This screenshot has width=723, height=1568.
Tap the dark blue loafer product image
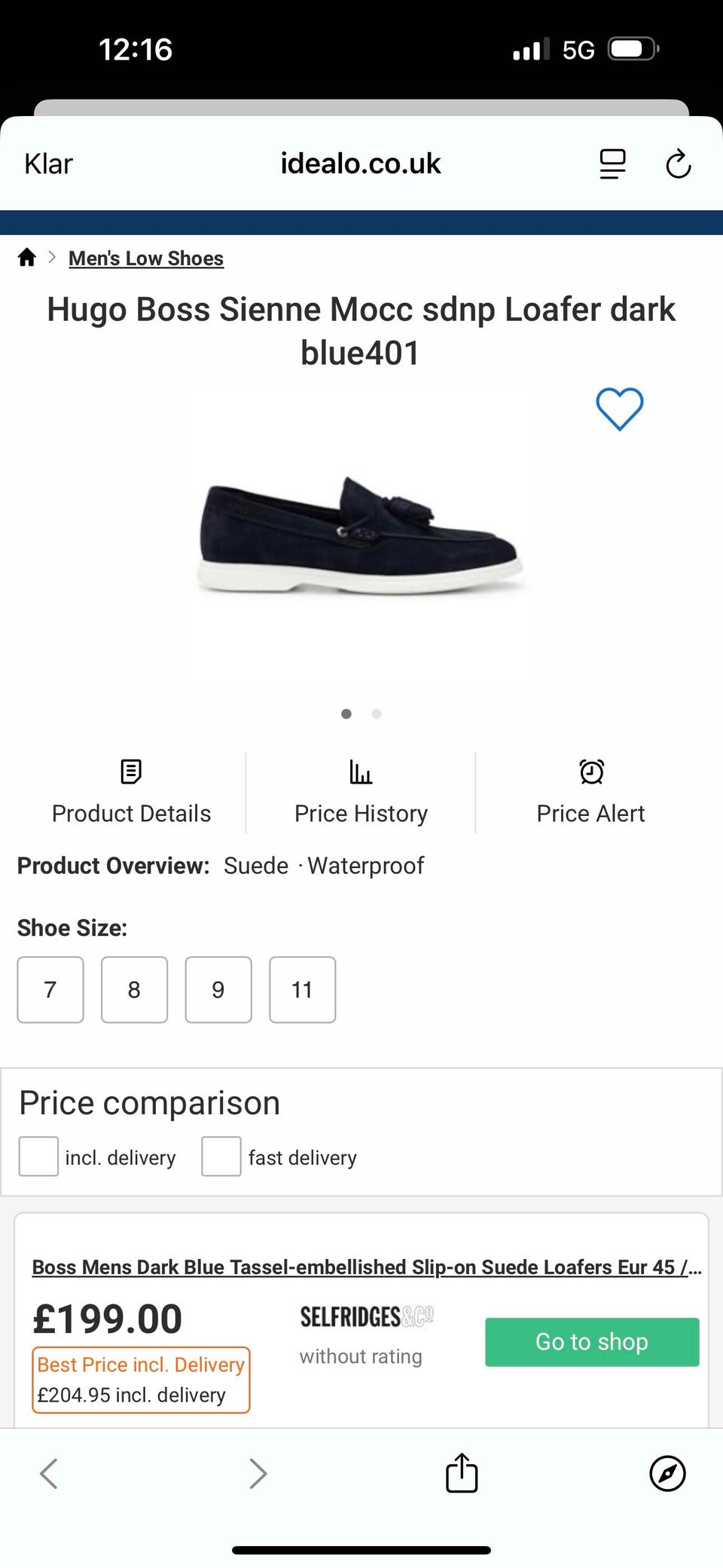(360, 535)
